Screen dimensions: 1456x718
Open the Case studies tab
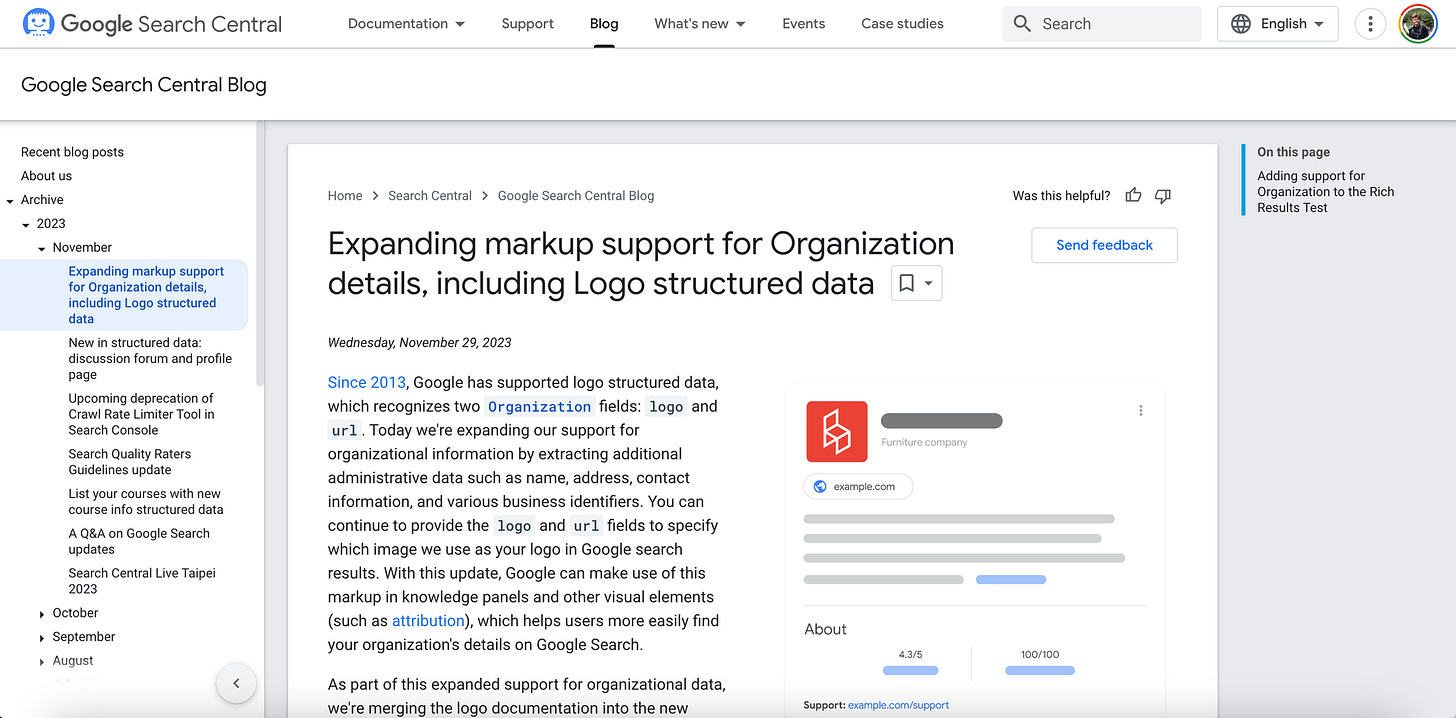point(902,24)
